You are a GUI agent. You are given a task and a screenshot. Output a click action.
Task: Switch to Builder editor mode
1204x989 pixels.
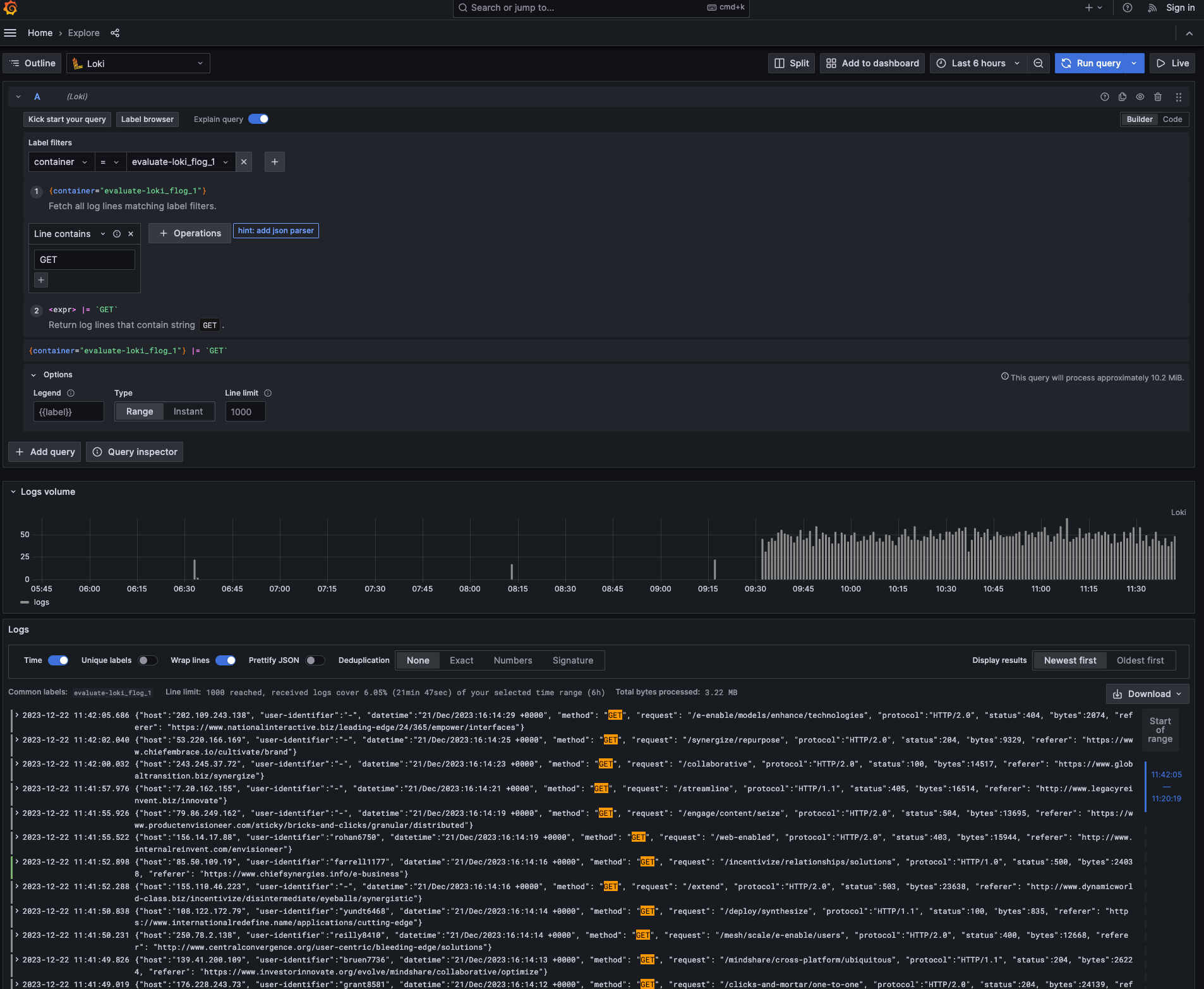click(1140, 119)
